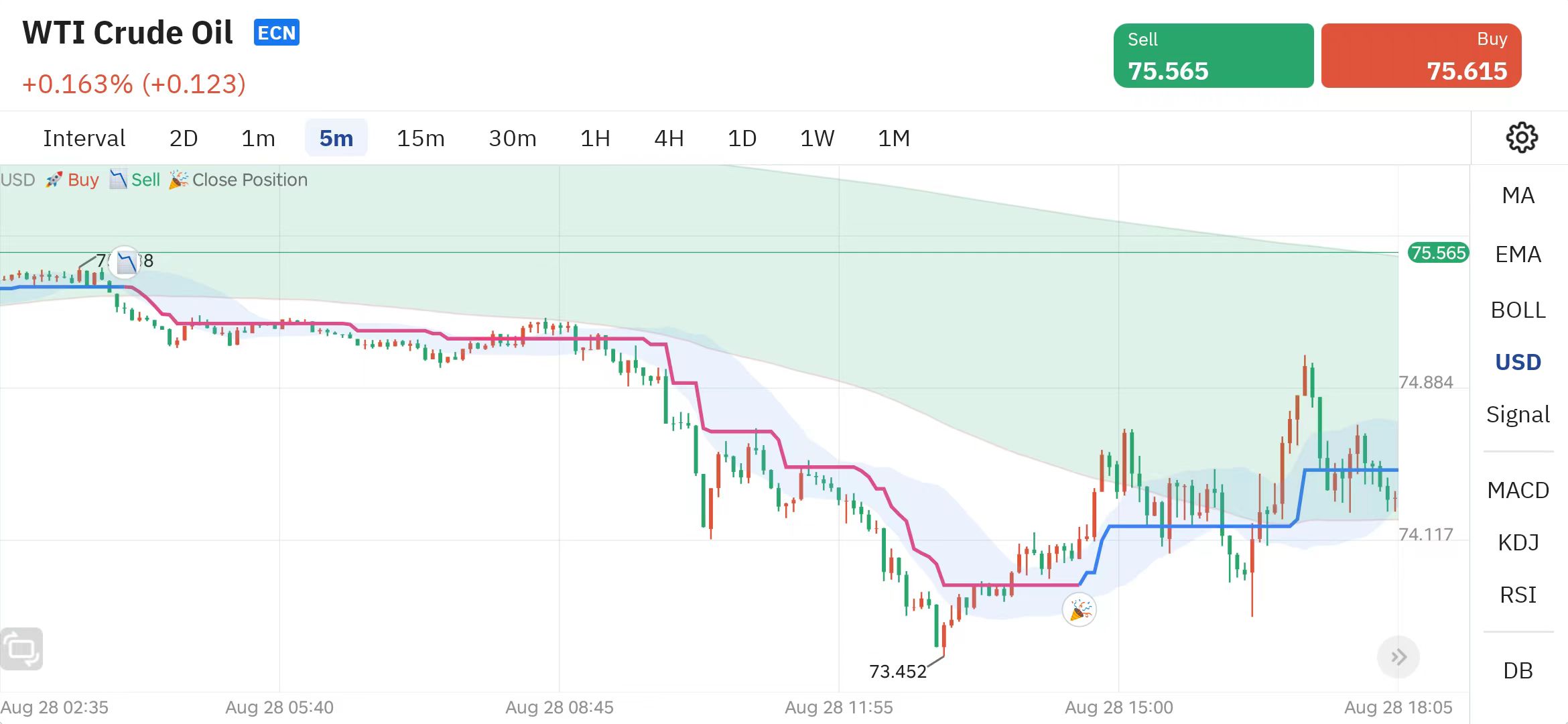Toggle the BOLL indicator
Viewport: 1568px width, 724px height.
[1518, 310]
